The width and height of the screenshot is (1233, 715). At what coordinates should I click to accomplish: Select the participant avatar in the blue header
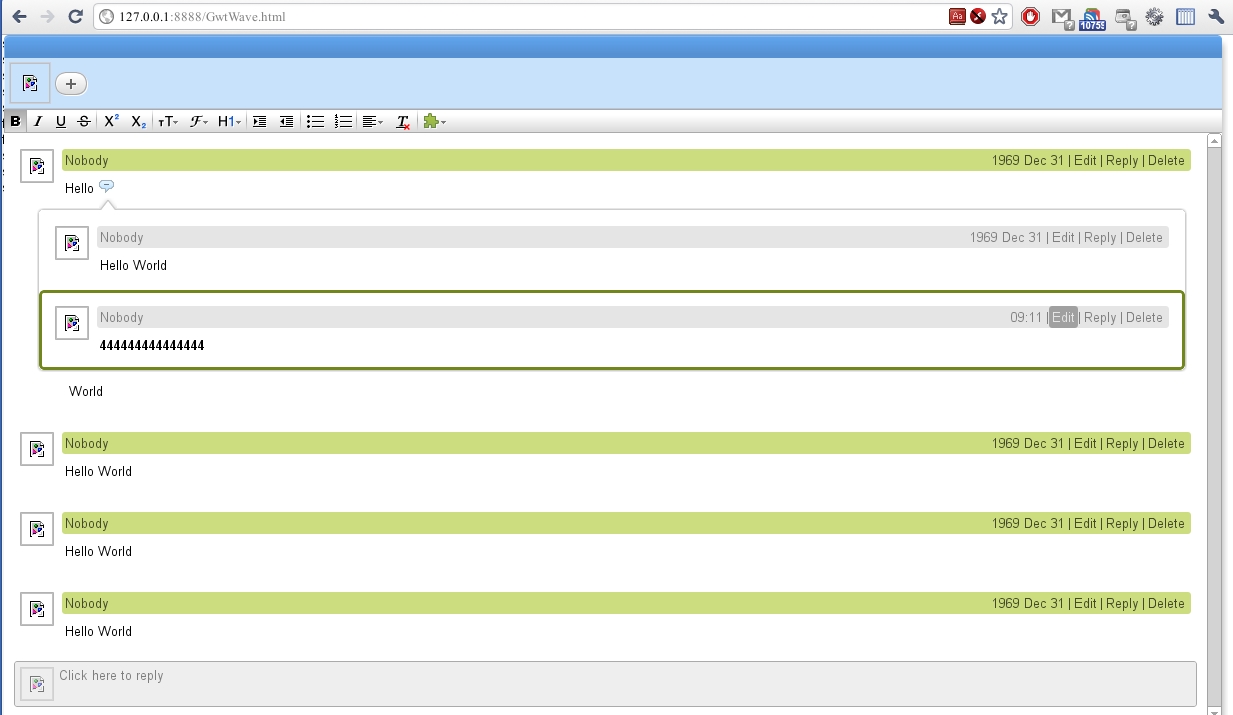30,83
